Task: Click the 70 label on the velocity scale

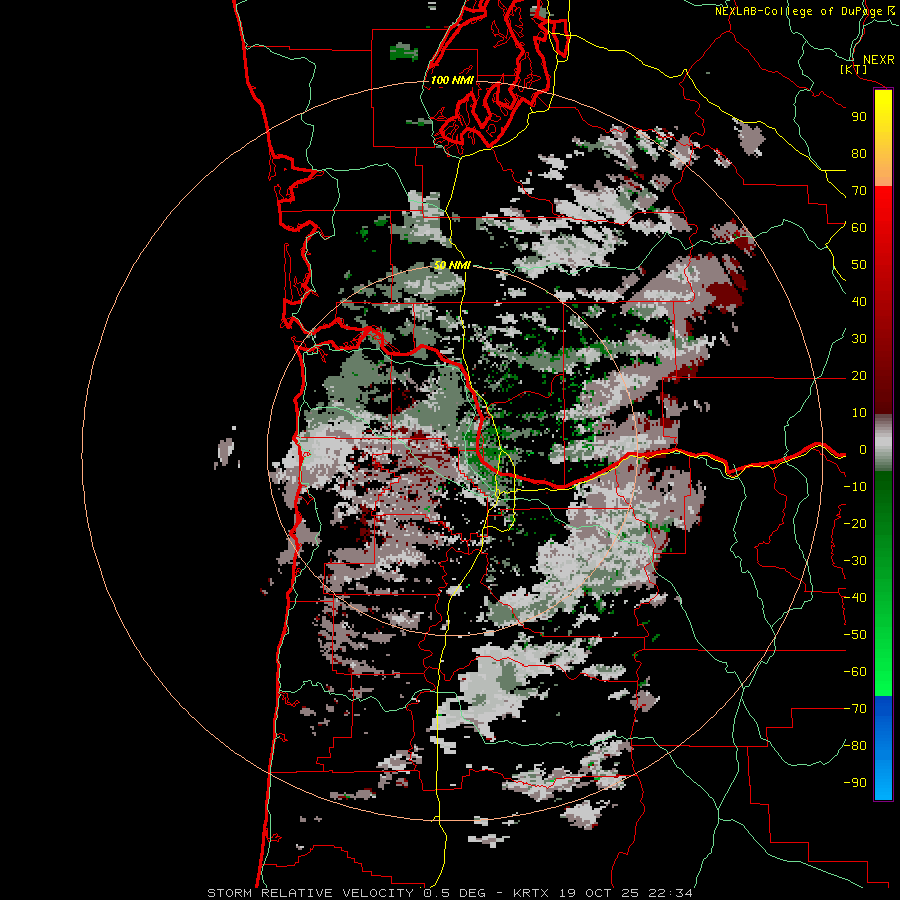Action: point(859,191)
